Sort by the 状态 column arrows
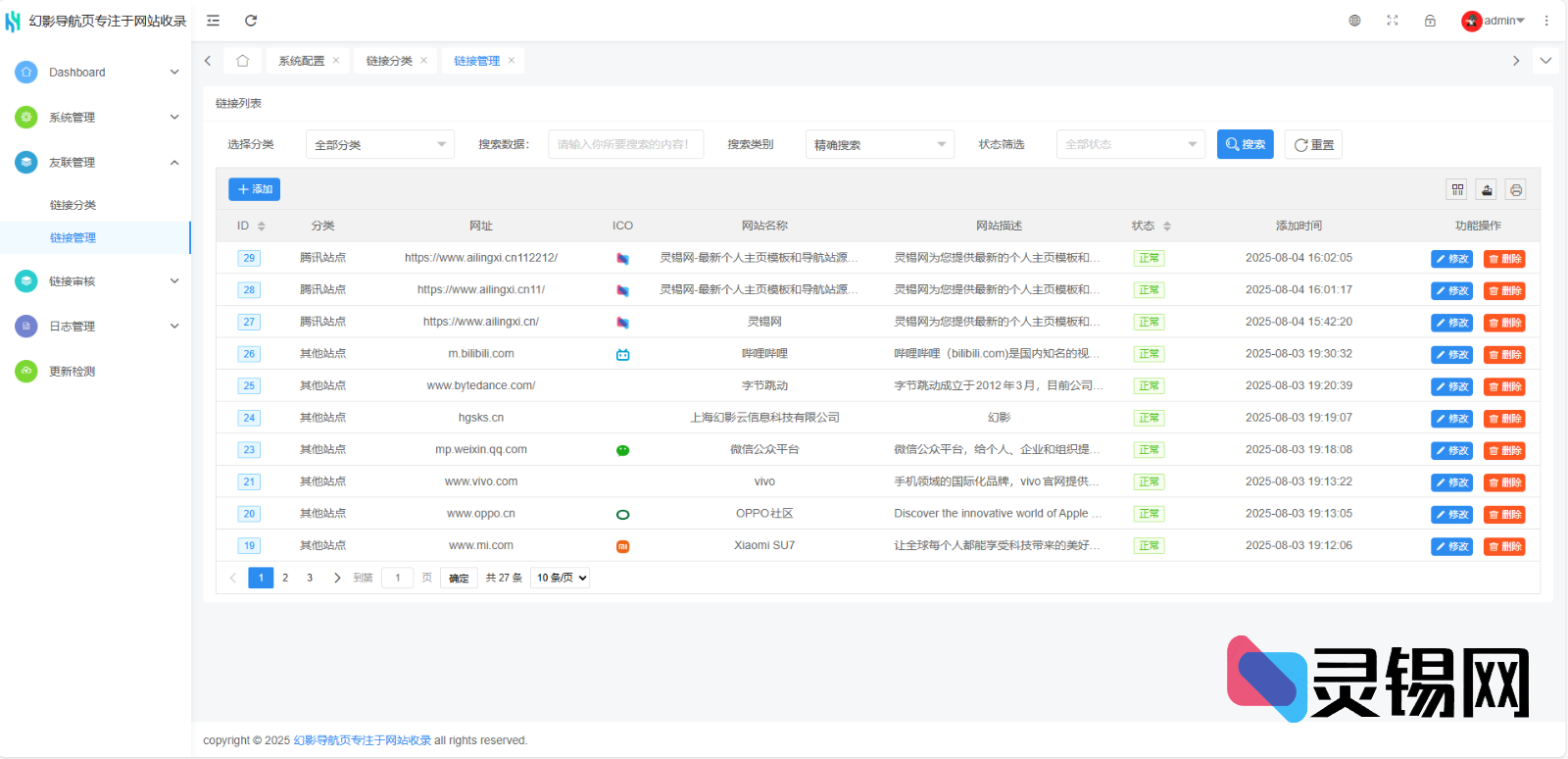Image resolution: width=1568 pixels, height=759 pixels. [x=1167, y=227]
